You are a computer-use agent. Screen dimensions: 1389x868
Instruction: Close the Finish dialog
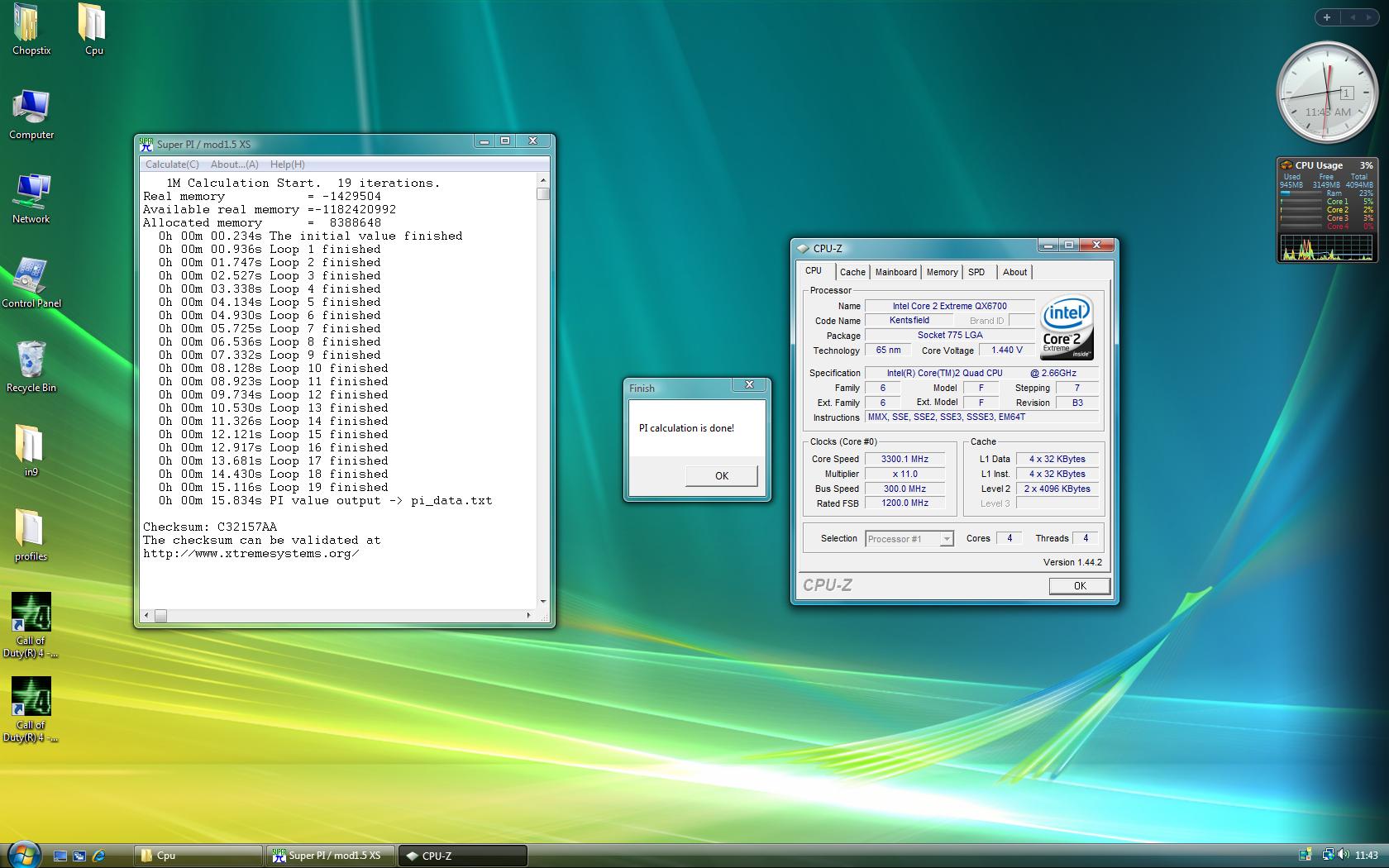(x=749, y=385)
